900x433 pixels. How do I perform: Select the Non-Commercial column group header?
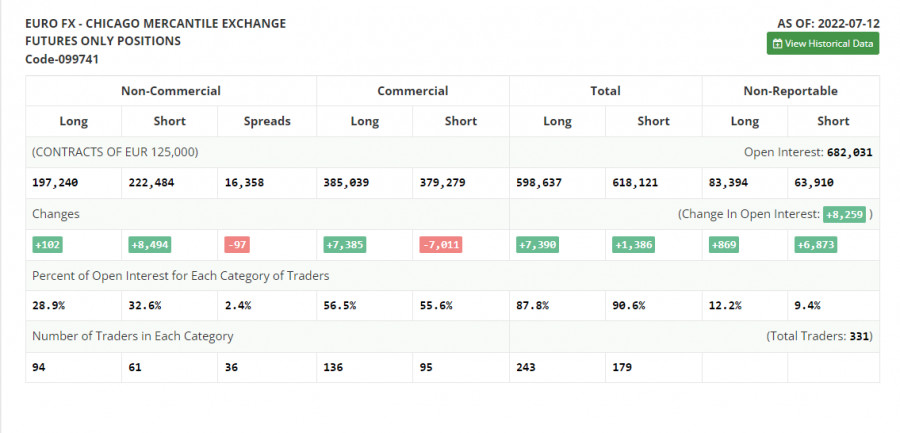(x=170, y=91)
